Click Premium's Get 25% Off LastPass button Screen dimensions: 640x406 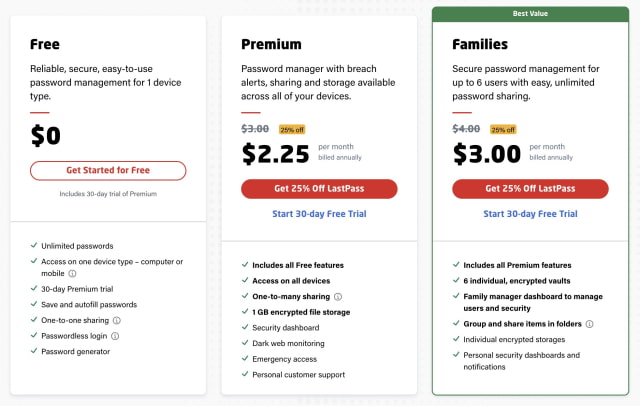coord(319,189)
